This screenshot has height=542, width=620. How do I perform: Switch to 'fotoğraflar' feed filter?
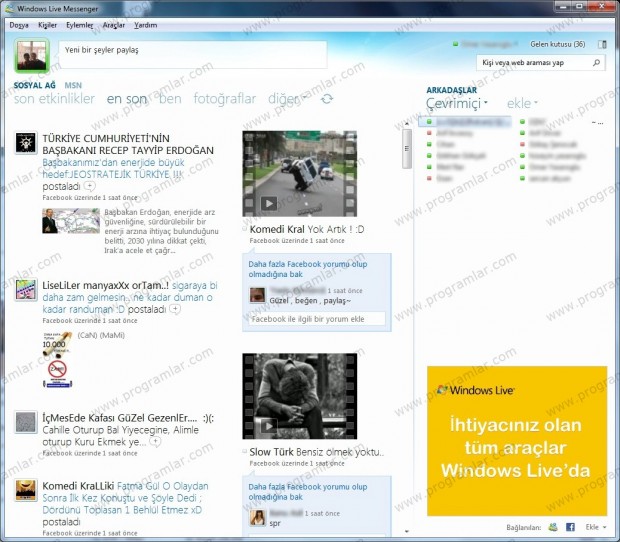pyautogui.click(x=225, y=98)
